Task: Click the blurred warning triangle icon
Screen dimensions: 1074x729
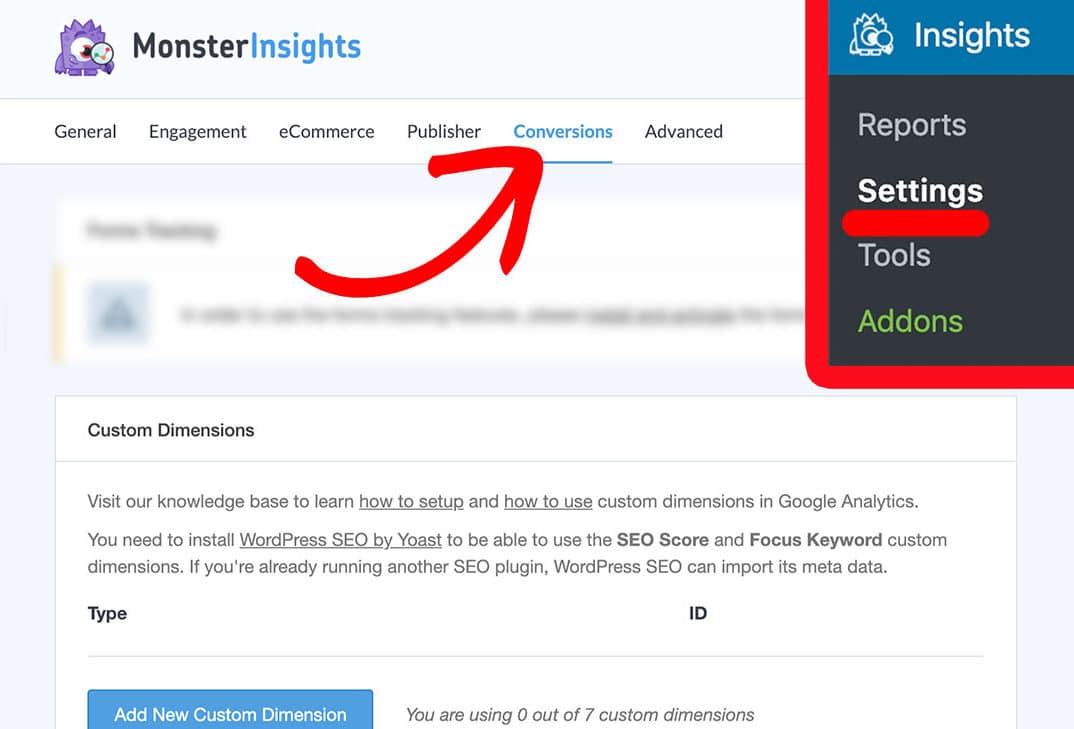Action: [x=118, y=314]
